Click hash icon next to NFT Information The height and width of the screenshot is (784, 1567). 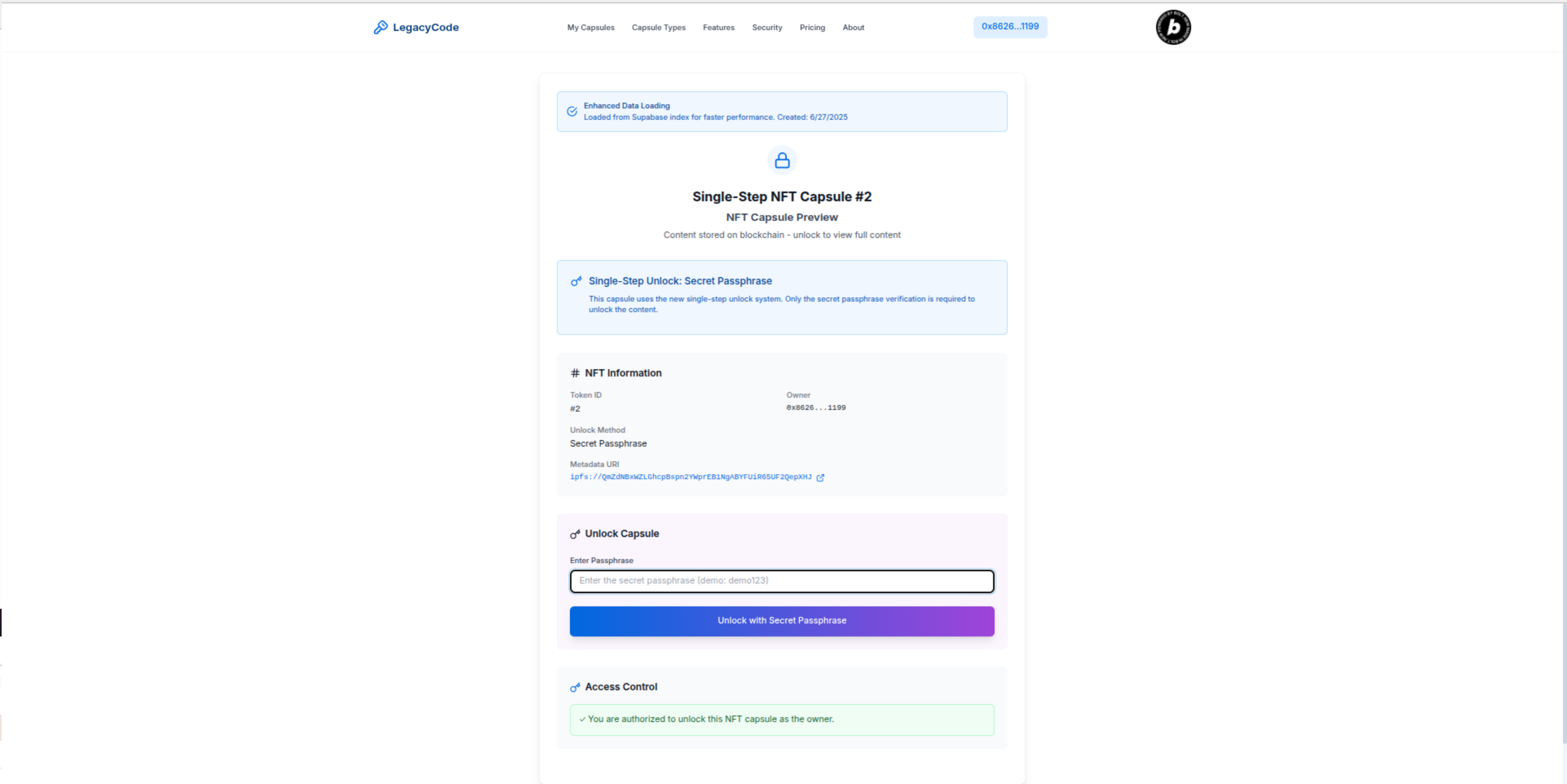(x=575, y=373)
